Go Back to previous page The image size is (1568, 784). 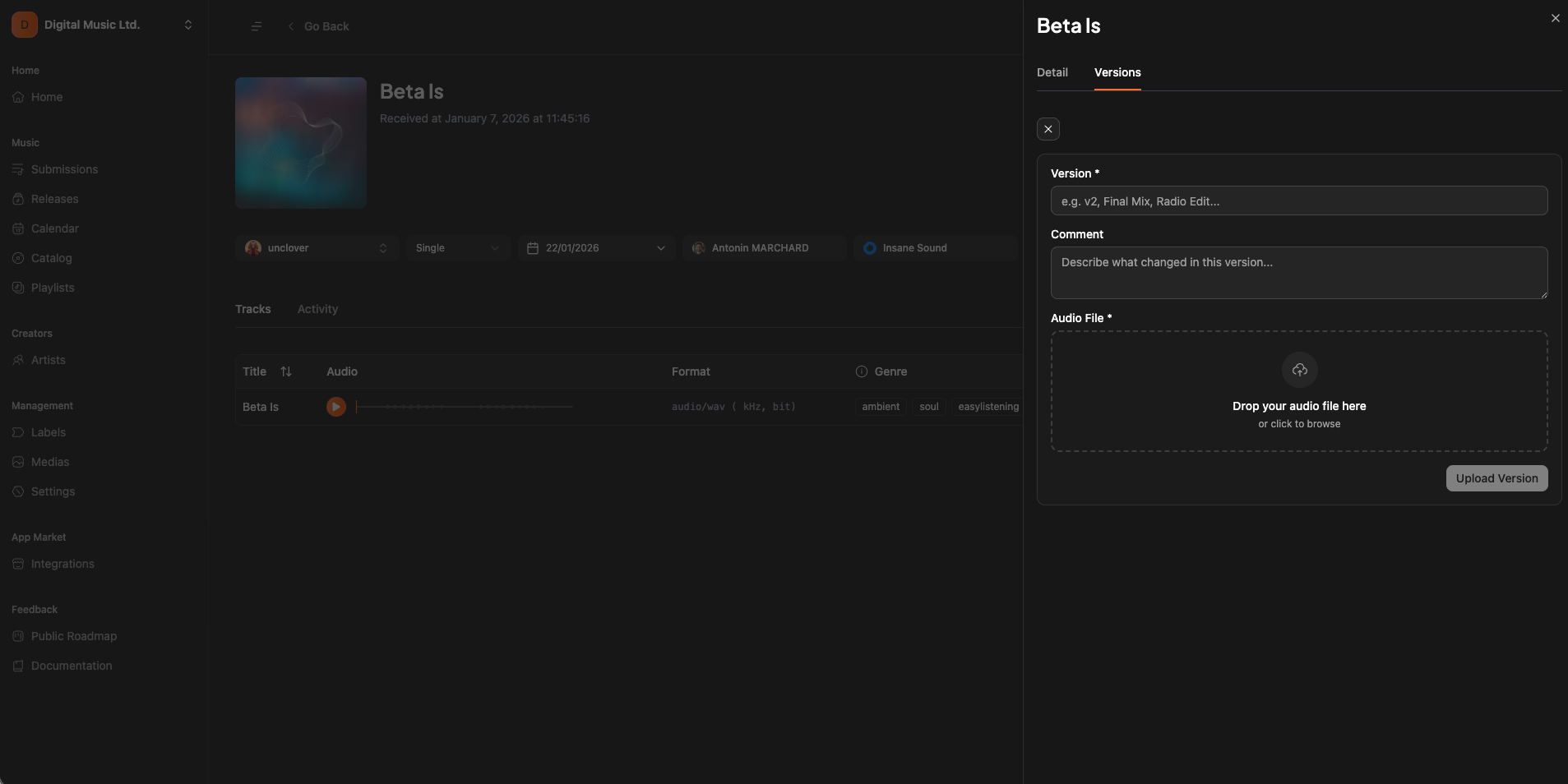point(318,26)
